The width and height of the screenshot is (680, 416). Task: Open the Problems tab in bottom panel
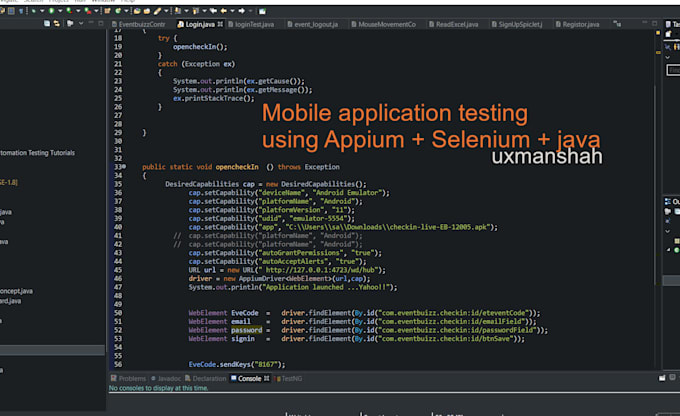[x=128, y=378]
